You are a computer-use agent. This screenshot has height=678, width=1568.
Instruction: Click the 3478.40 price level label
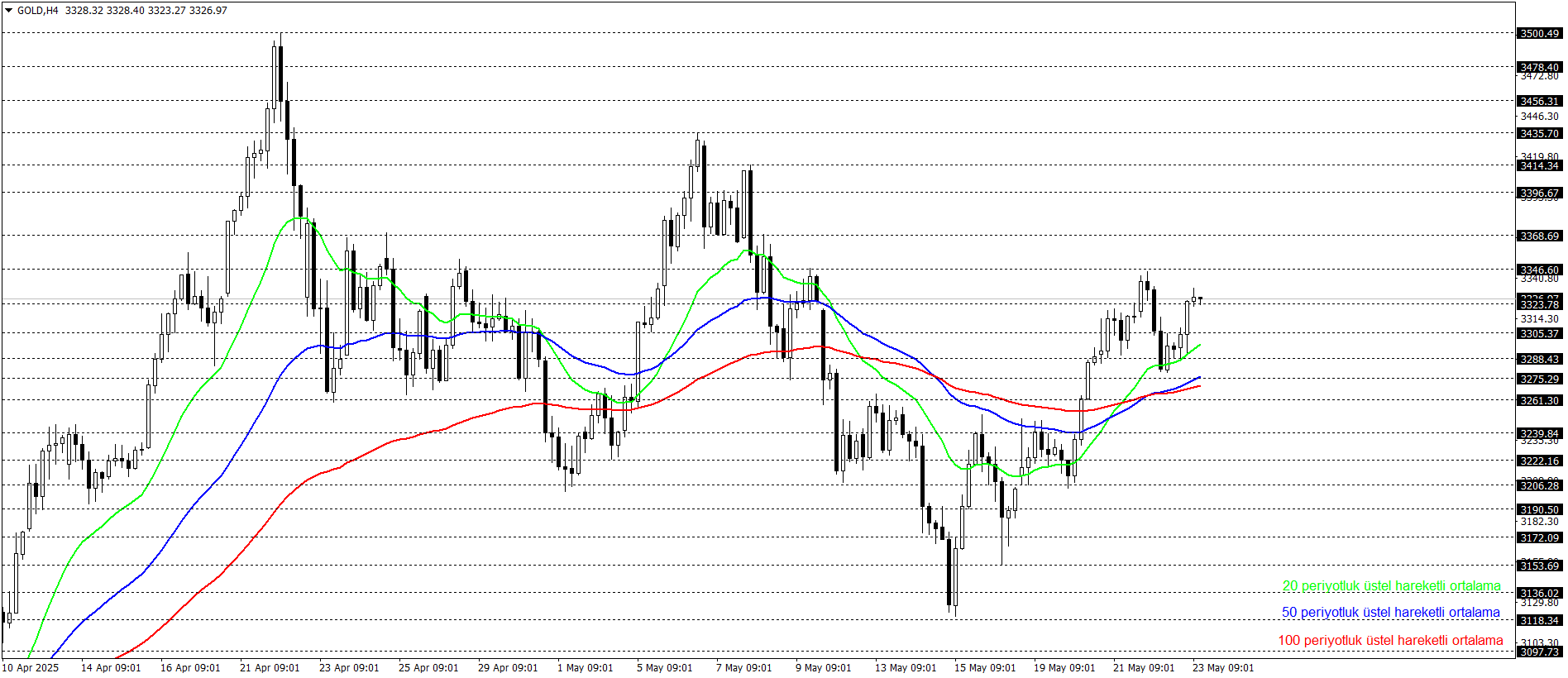[x=1539, y=68]
